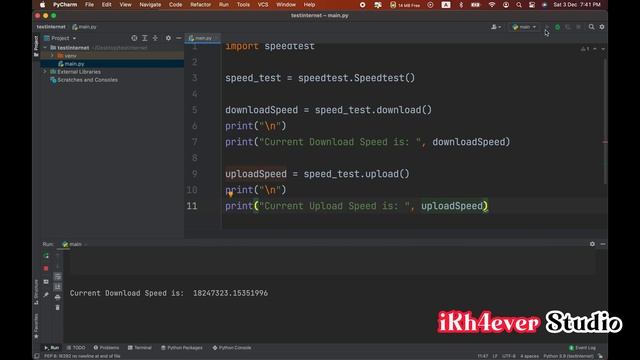Open the Python interpreter selector in the status bar

[x=568, y=356]
